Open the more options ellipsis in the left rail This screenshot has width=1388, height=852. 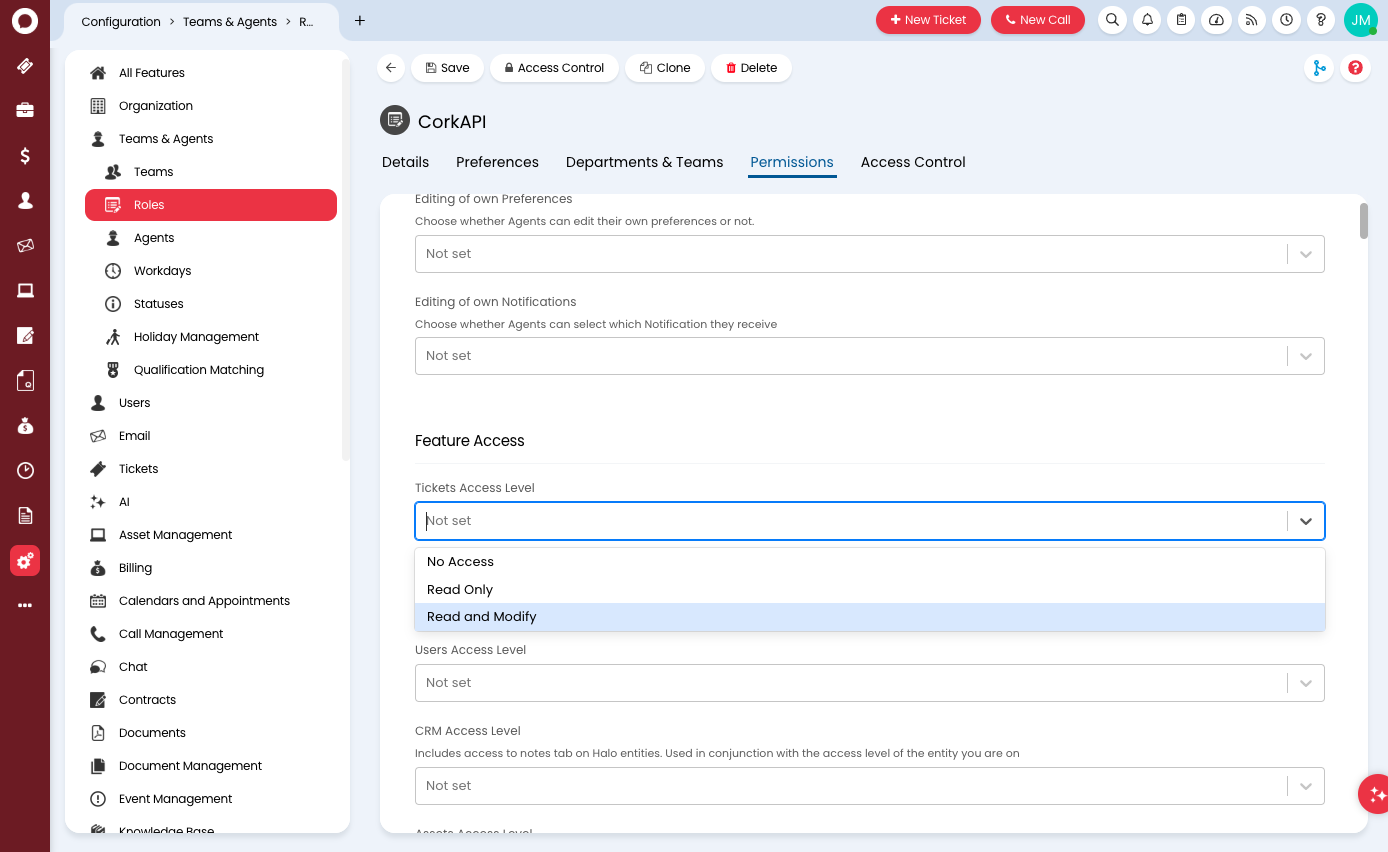pyautogui.click(x=25, y=606)
